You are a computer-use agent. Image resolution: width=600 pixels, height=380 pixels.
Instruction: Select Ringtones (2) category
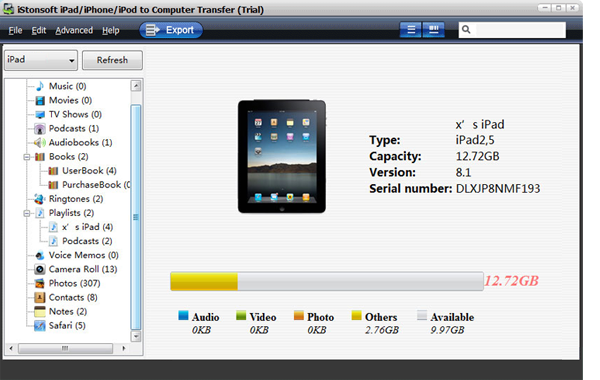[x=76, y=199]
